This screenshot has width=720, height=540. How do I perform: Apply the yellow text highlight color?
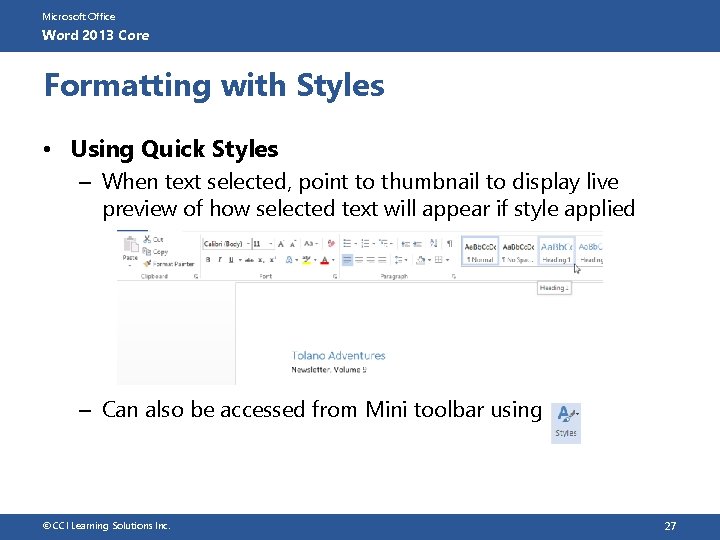pyautogui.click(x=306, y=260)
